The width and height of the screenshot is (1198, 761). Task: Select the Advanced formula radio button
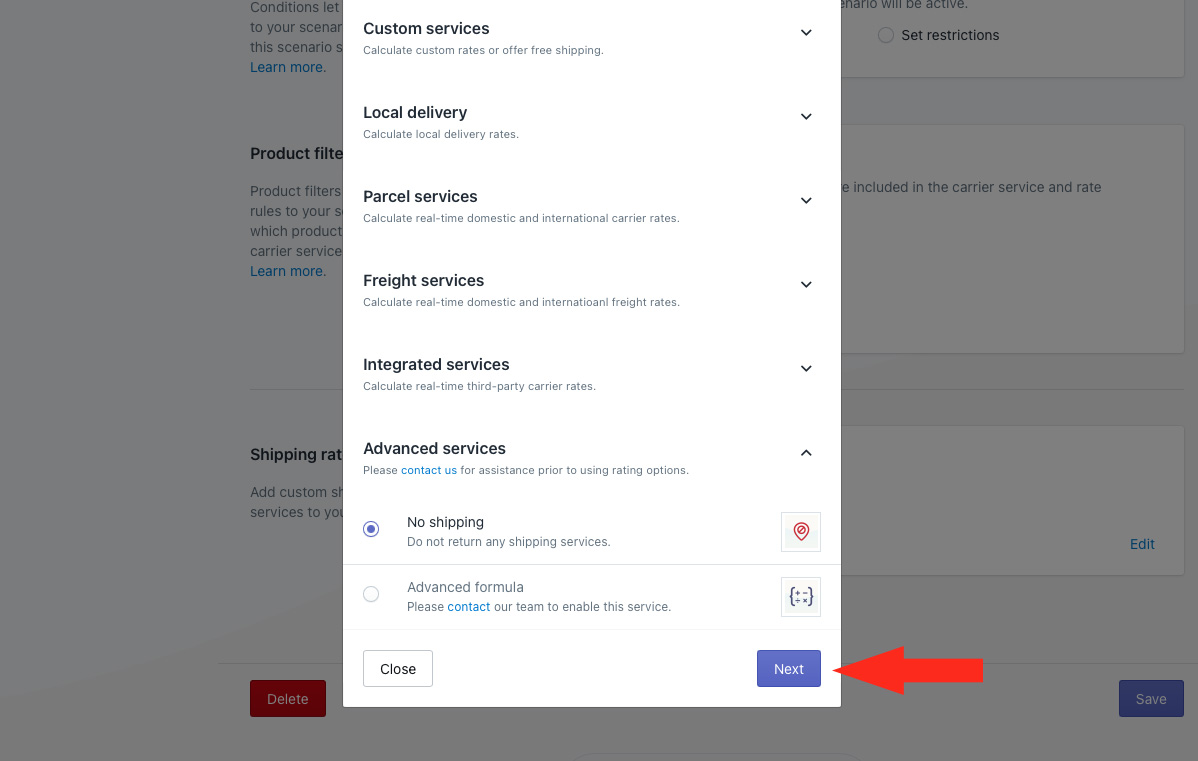click(x=371, y=594)
